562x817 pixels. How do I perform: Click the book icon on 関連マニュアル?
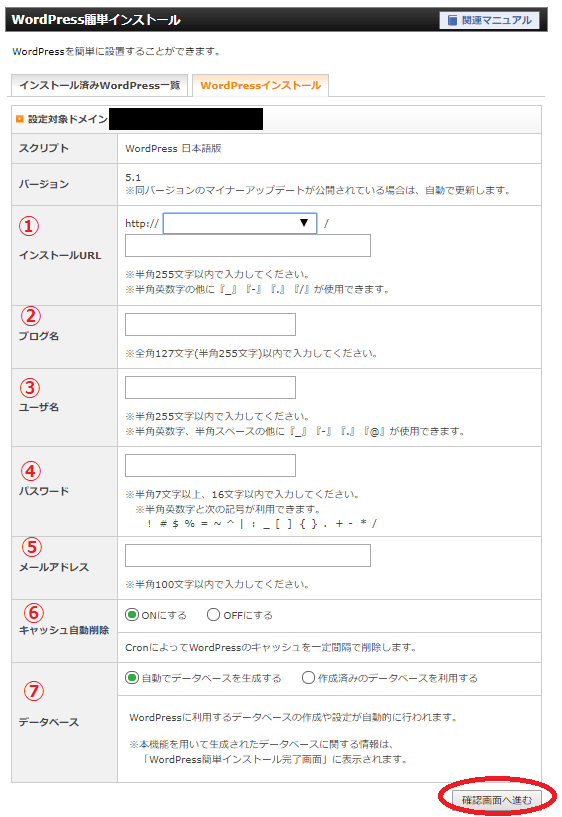click(453, 20)
